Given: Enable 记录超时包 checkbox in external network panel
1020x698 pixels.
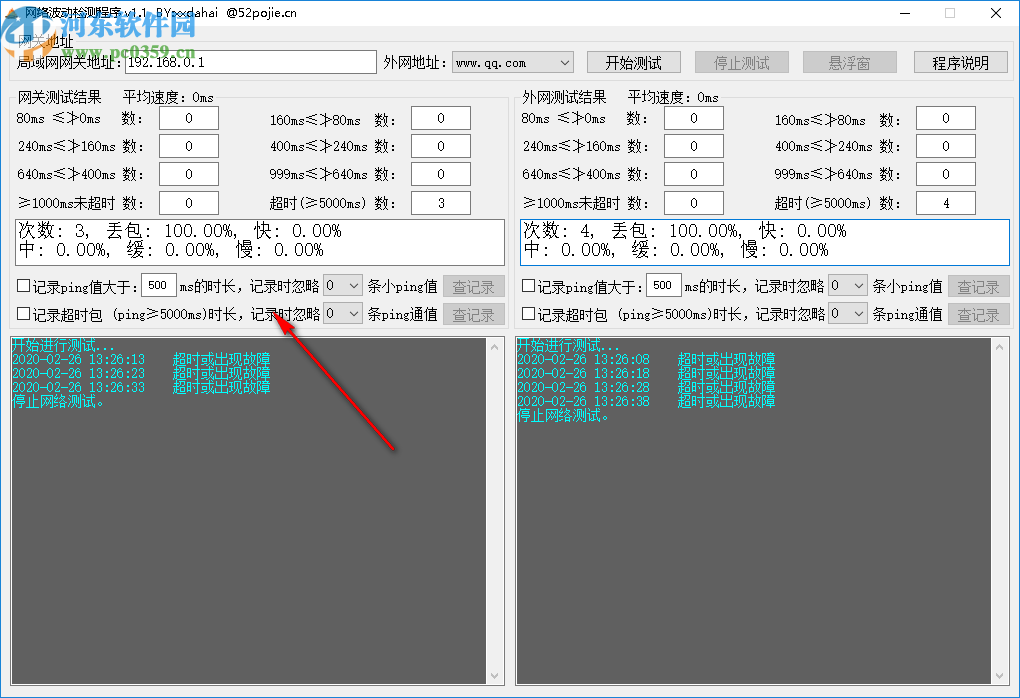Looking at the screenshot, I should click(x=528, y=314).
